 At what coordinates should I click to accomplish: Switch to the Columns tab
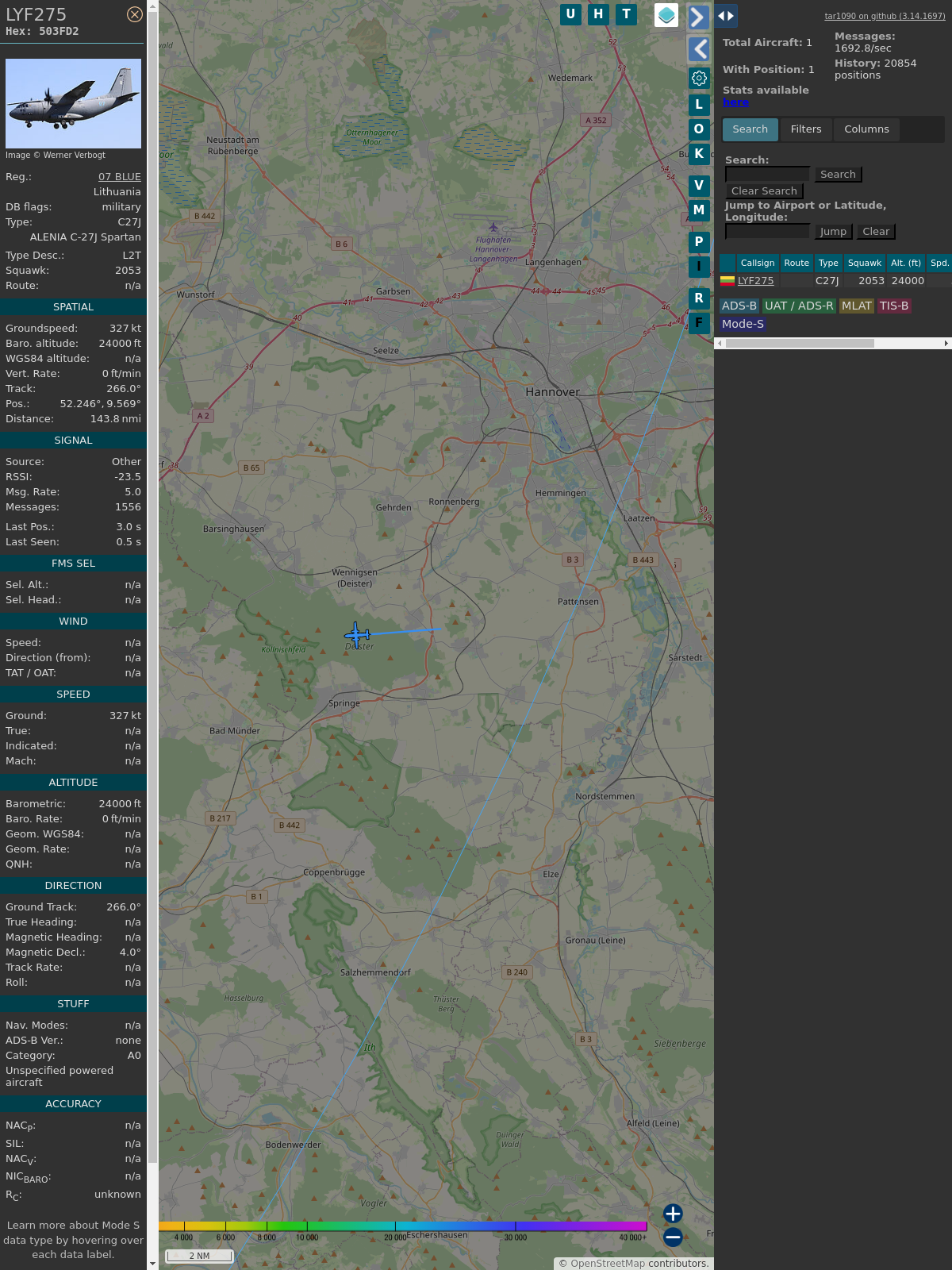point(866,129)
